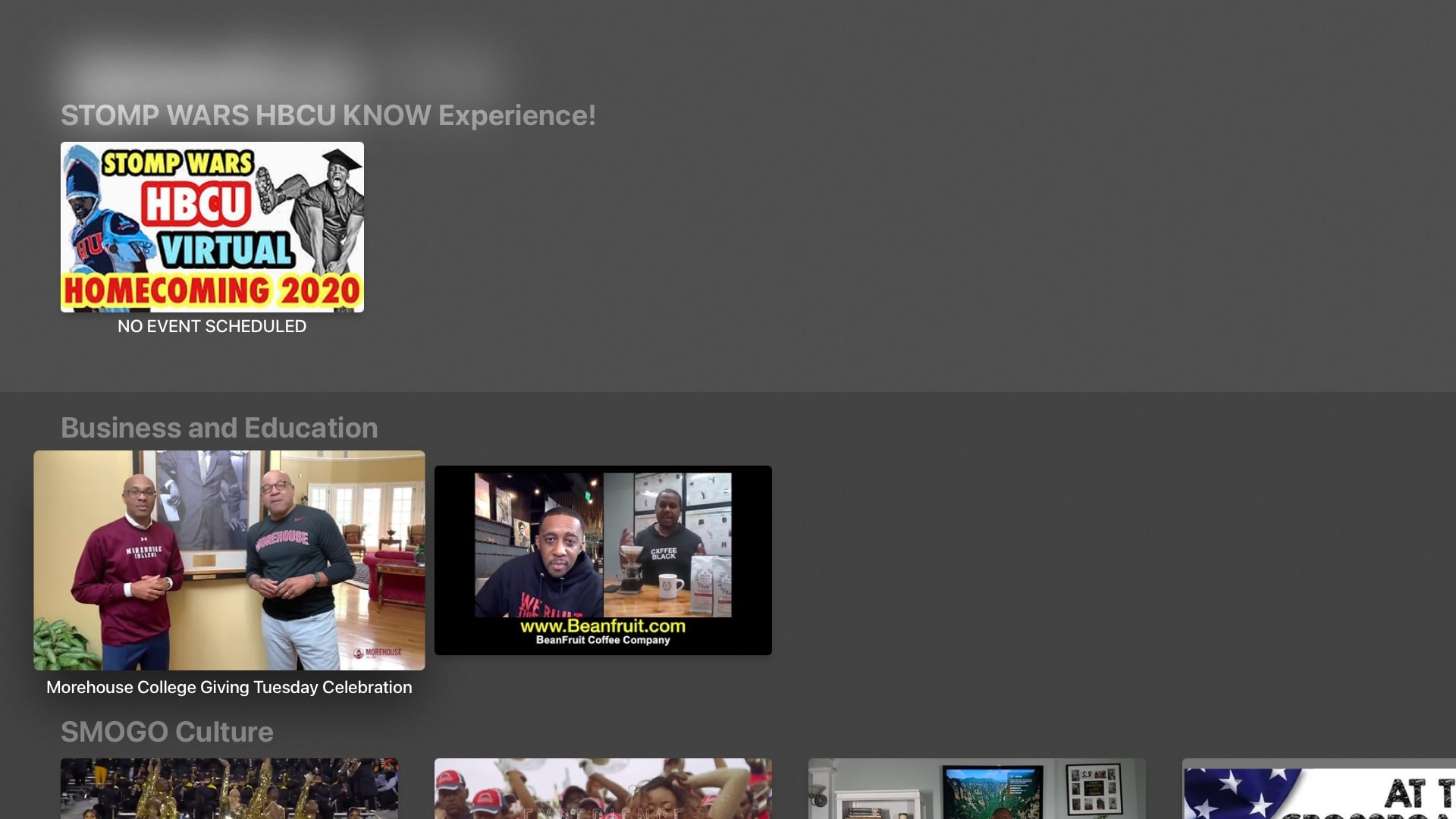This screenshot has height=819, width=1456.
Task: Open the American flag 'AT T' video thumbnail
Action: pyautogui.click(x=1319, y=789)
